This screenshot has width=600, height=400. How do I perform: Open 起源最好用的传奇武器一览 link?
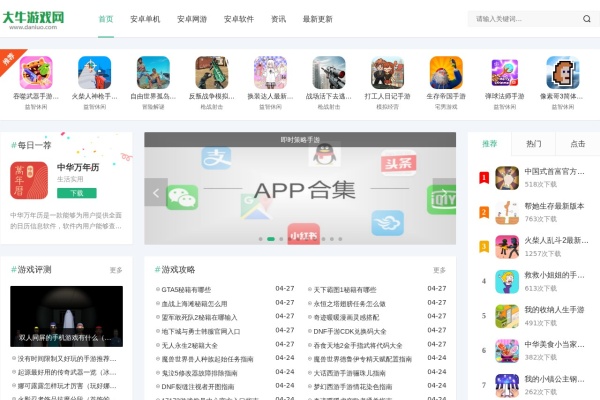67,372
